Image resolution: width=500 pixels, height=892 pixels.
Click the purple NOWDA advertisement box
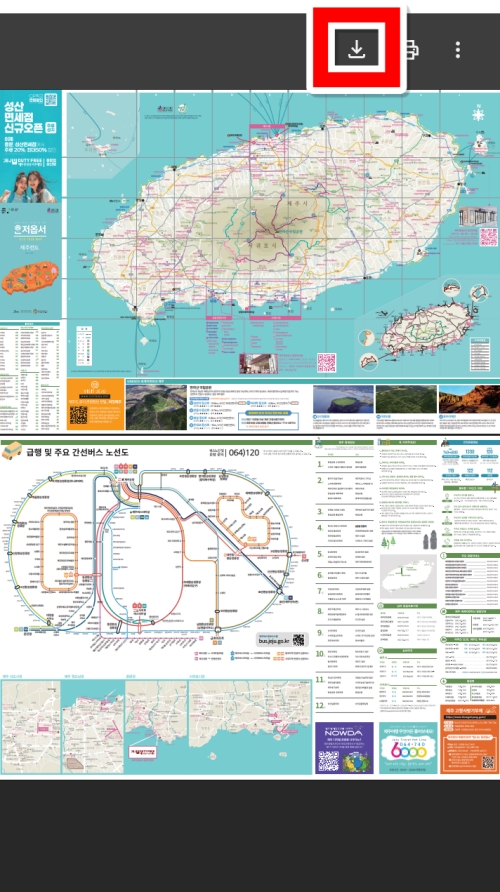pyautogui.click(x=344, y=748)
